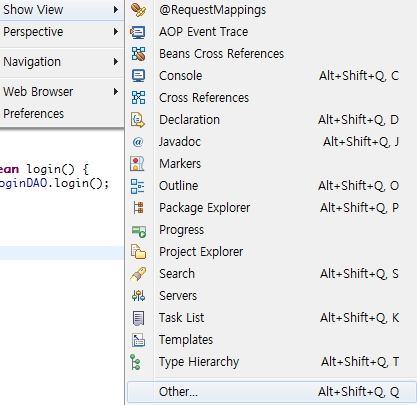The image size is (417, 405).
Task: Click the Markers view icon
Action: pos(137,164)
